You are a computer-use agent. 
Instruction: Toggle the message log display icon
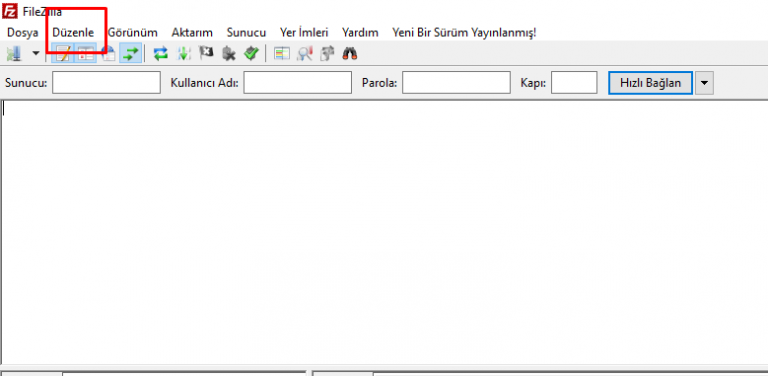[x=63, y=54]
